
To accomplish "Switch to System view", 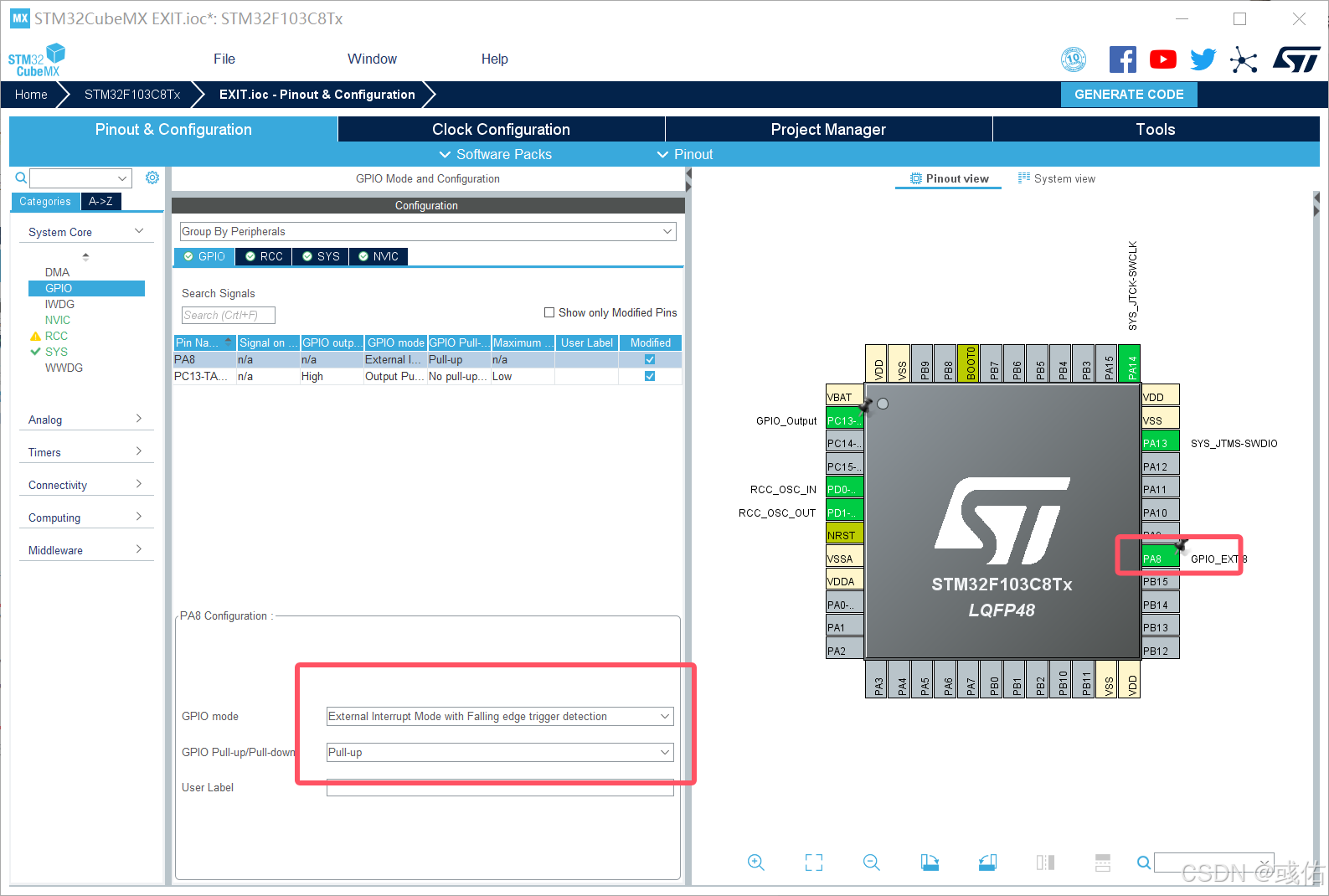I will (1056, 178).
